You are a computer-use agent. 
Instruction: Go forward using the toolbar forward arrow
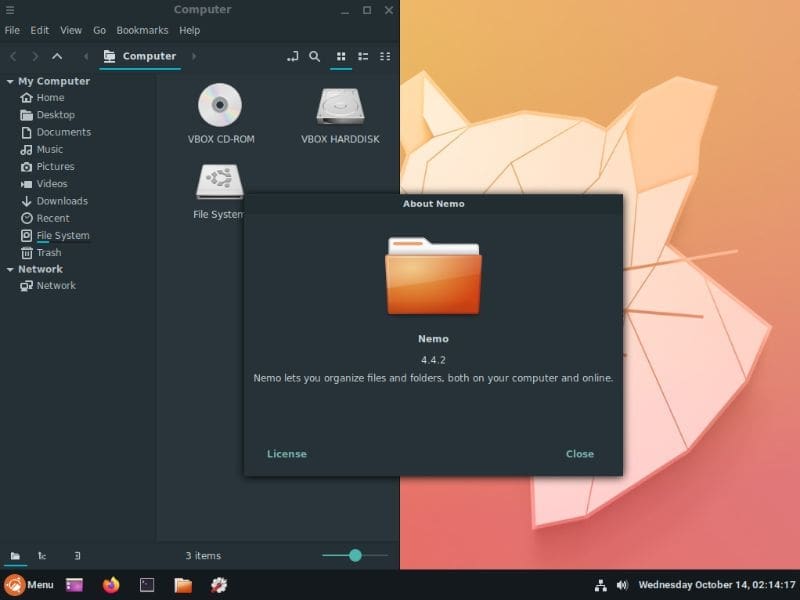tap(35, 56)
